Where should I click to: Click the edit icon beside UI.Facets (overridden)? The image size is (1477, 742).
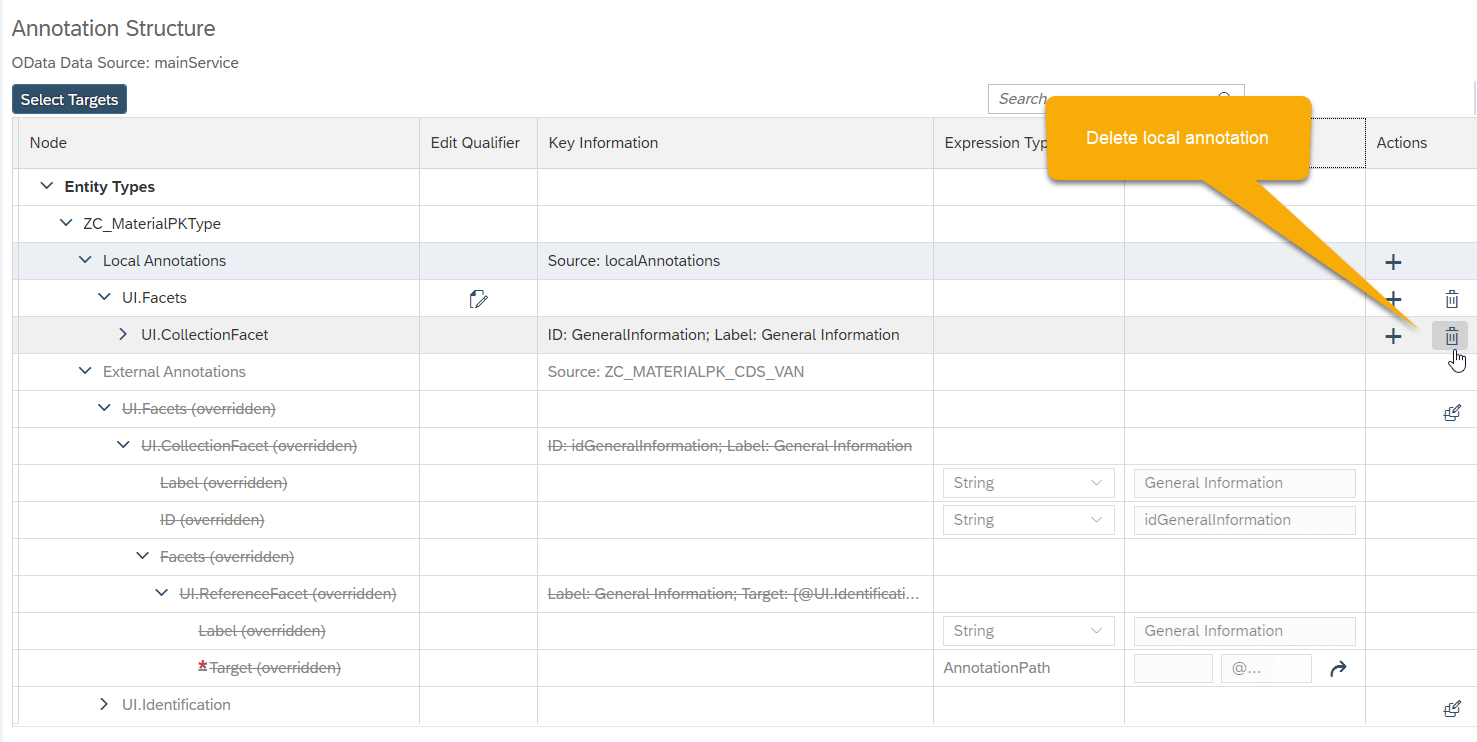[1451, 411]
